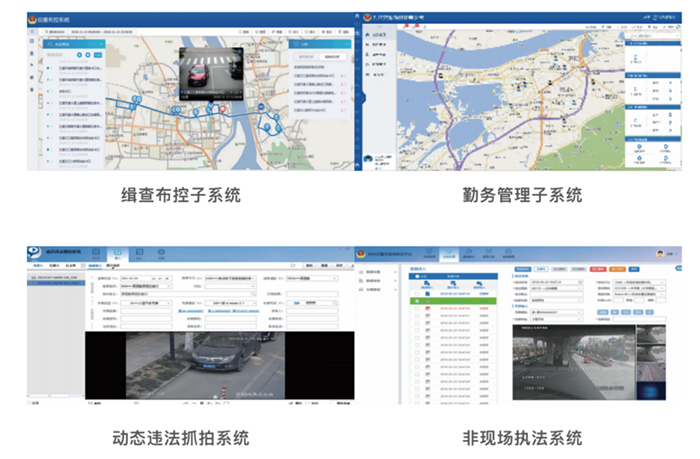The height and width of the screenshot is (459, 700).
Task: Tick the last checkbox in the 非现场执法 record list
Action: [x=417, y=397]
